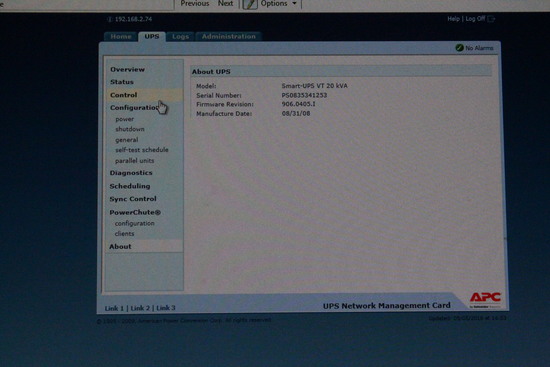Select Diagnostics in the sidebar
This screenshot has width=550, height=367.
(x=131, y=173)
